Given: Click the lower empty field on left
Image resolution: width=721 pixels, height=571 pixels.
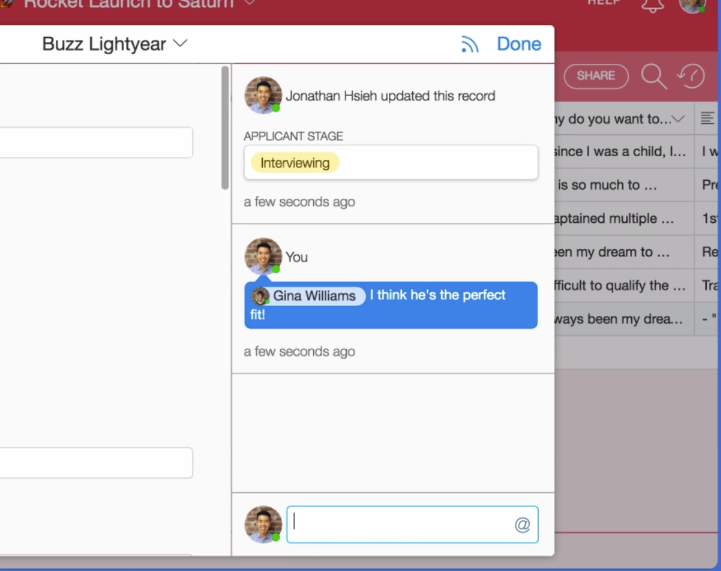Looking at the screenshot, I should click(96, 463).
